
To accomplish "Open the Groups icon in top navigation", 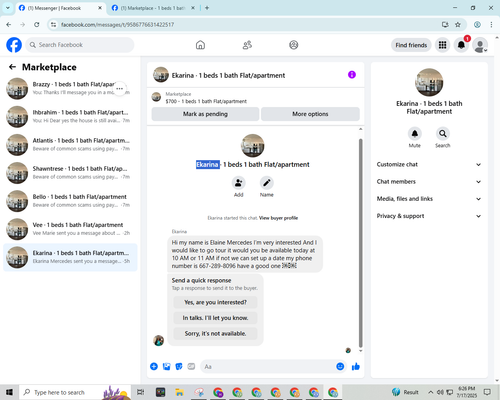I will point(294,45).
